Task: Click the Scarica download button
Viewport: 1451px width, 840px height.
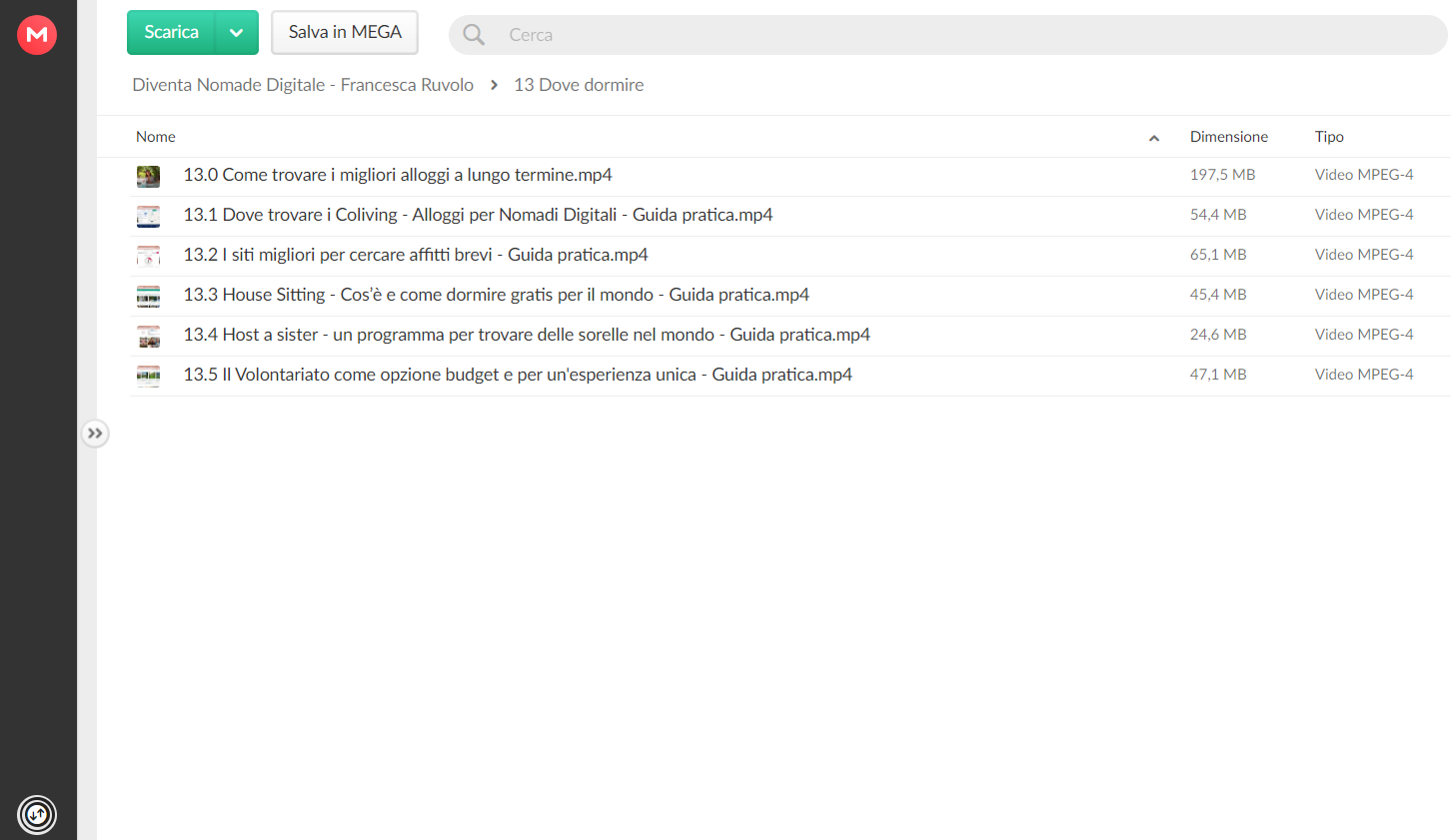Action: pos(171,32)
